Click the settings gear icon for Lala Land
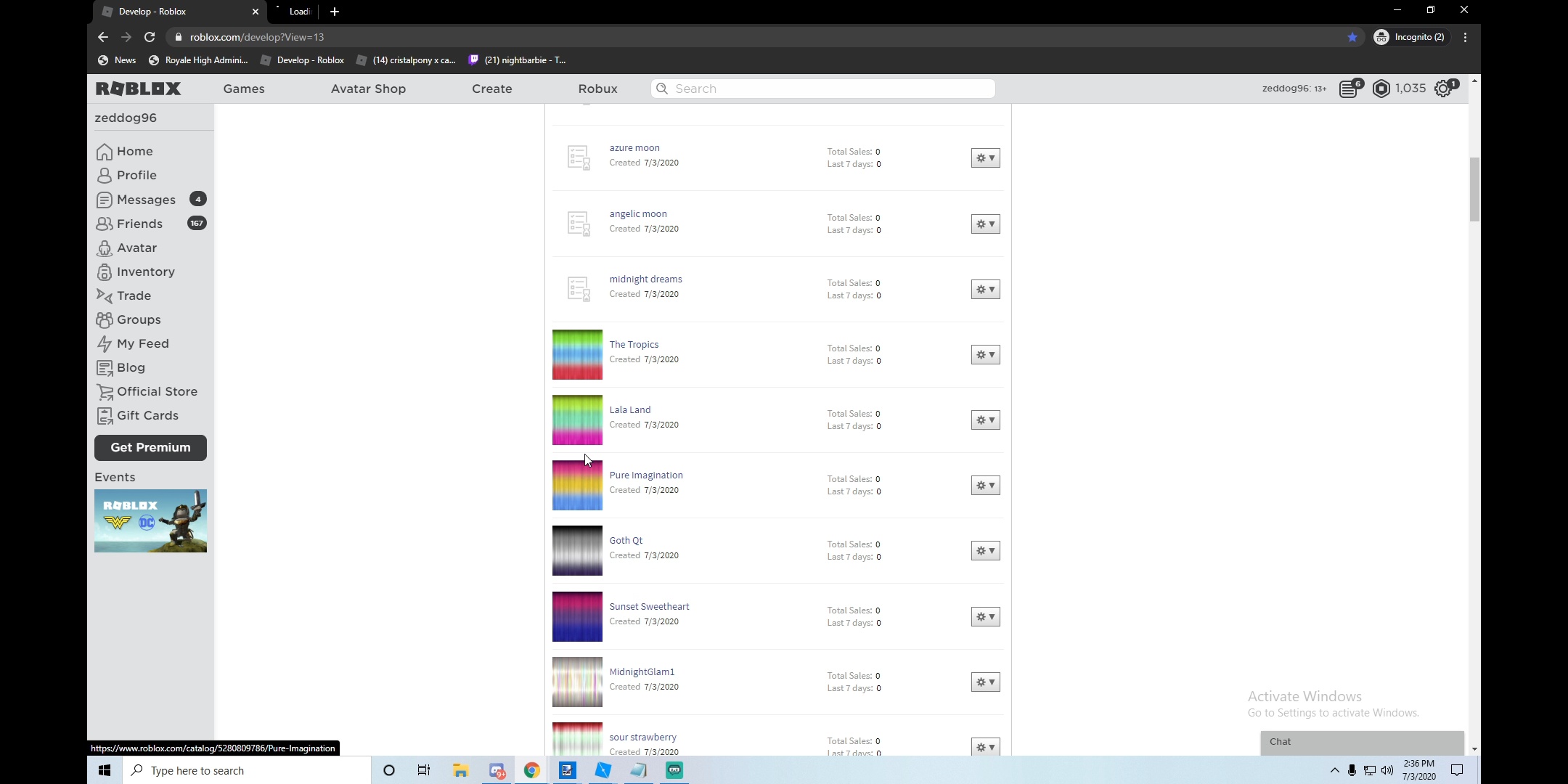1568x784 pixels. pyautogui.click(x=984, y=420)
